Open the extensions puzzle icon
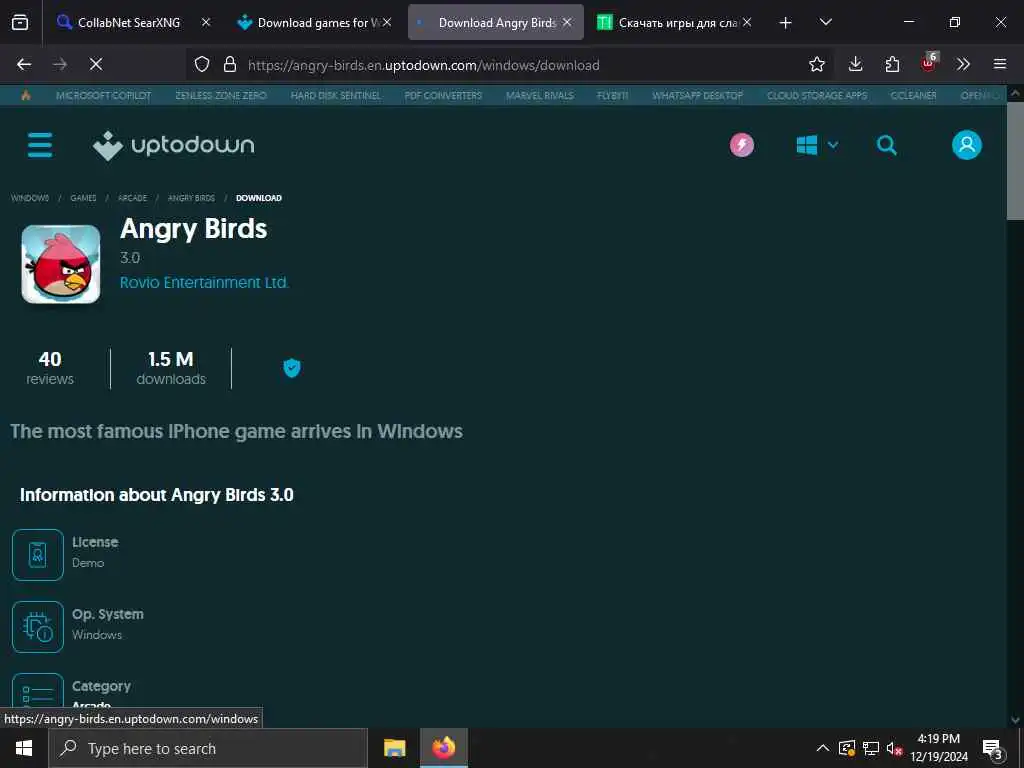Screen dimensions: 1024x768 pos(892,64)
